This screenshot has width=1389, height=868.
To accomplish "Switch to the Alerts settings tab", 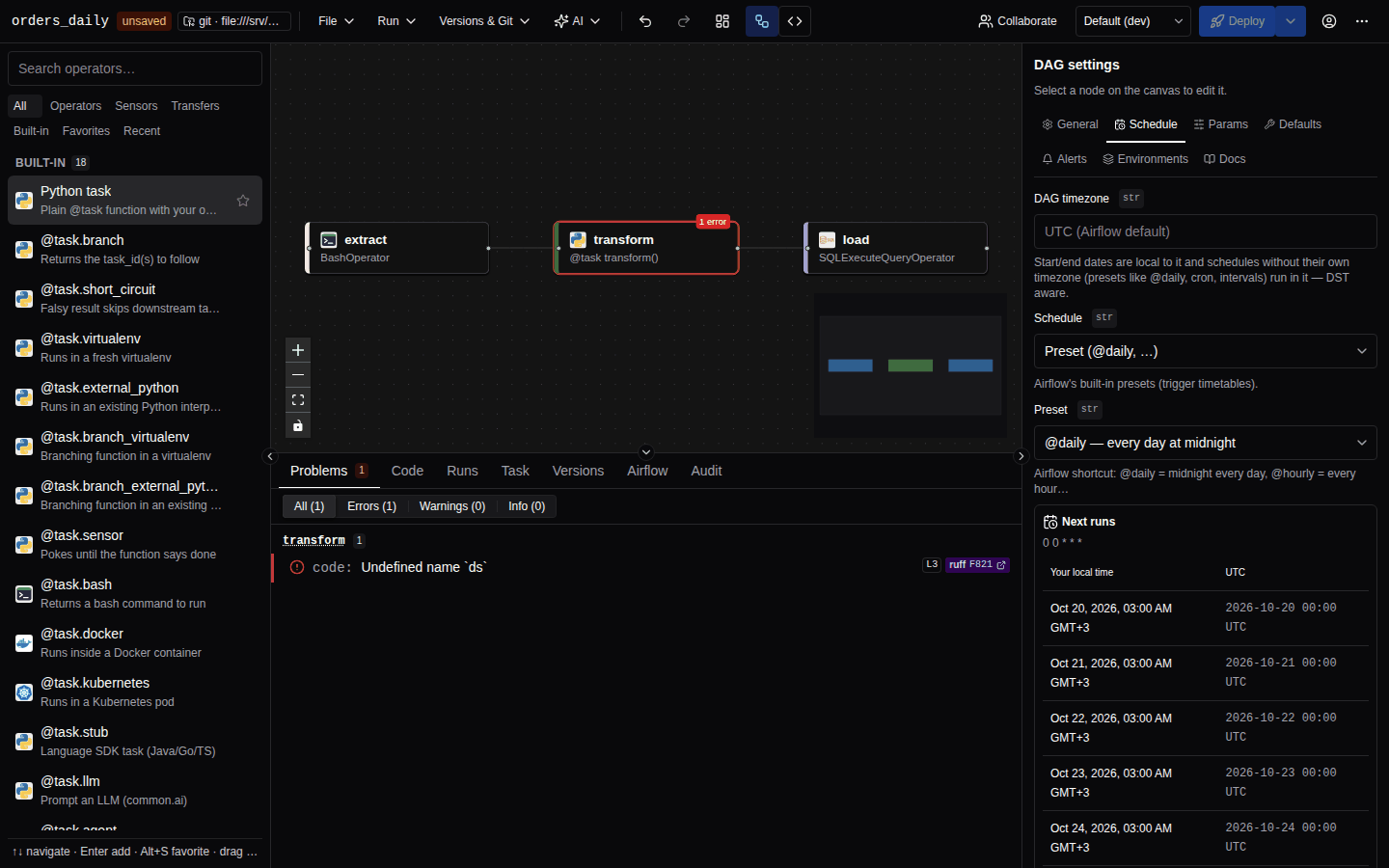I will (x=1064, y=159).
